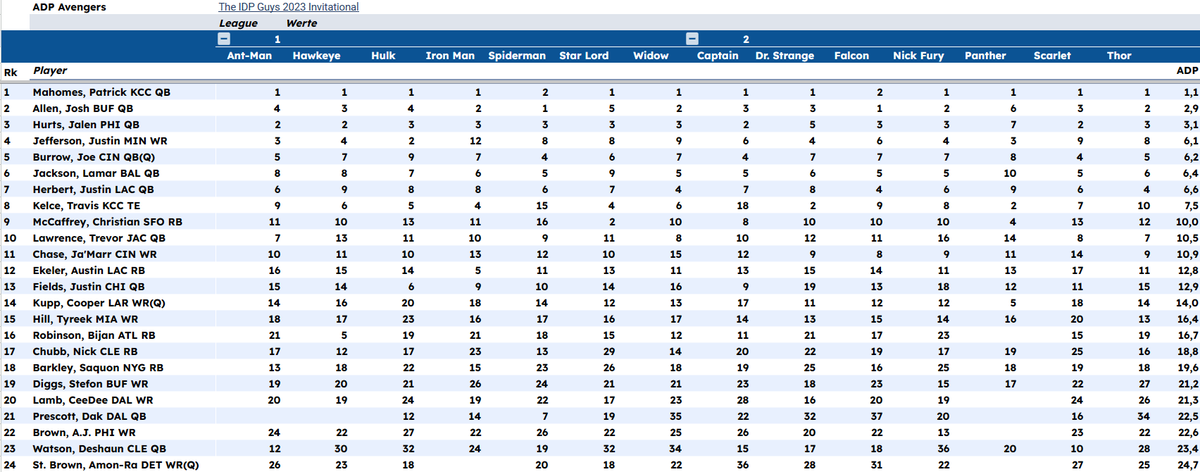This screenshot has height=472, width=1200.
Task: Select the Nick Fury column header
Action: pyautogui.click(x=918, y=56)
